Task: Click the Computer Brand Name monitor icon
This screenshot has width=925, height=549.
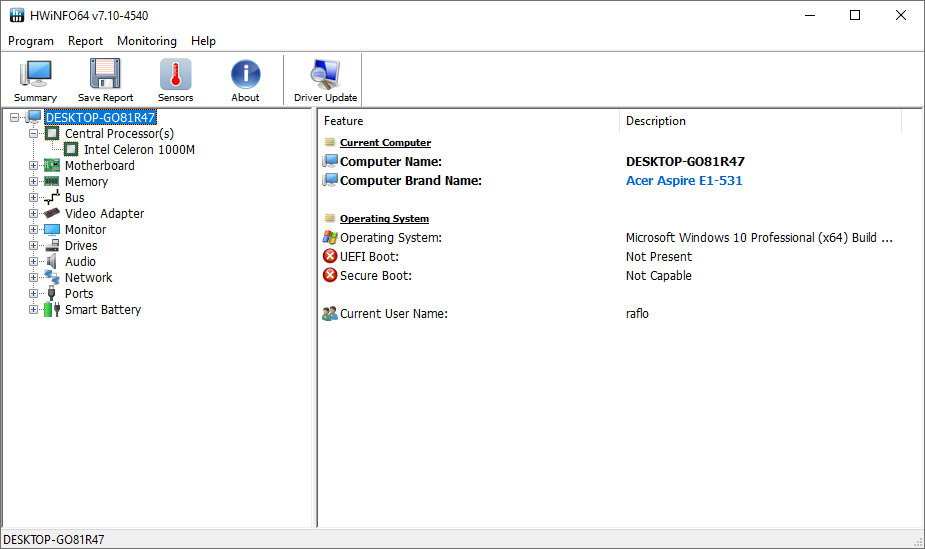Action: point(330,180)
